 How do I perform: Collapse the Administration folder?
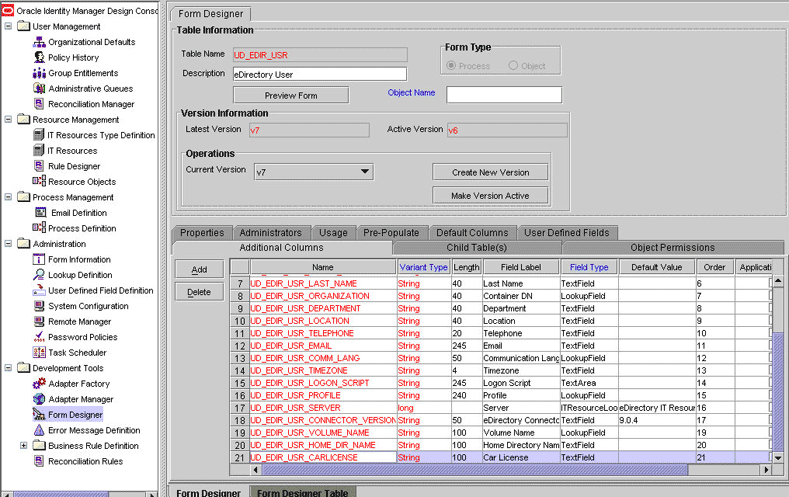8,243
